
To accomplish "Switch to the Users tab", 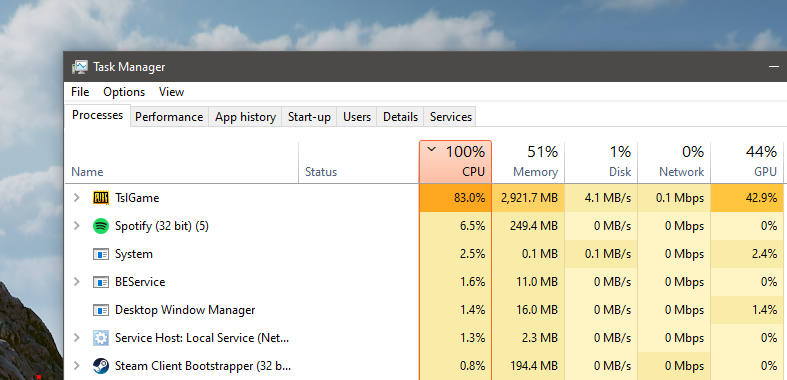I will pyautogui.click(x=357, y=117).
